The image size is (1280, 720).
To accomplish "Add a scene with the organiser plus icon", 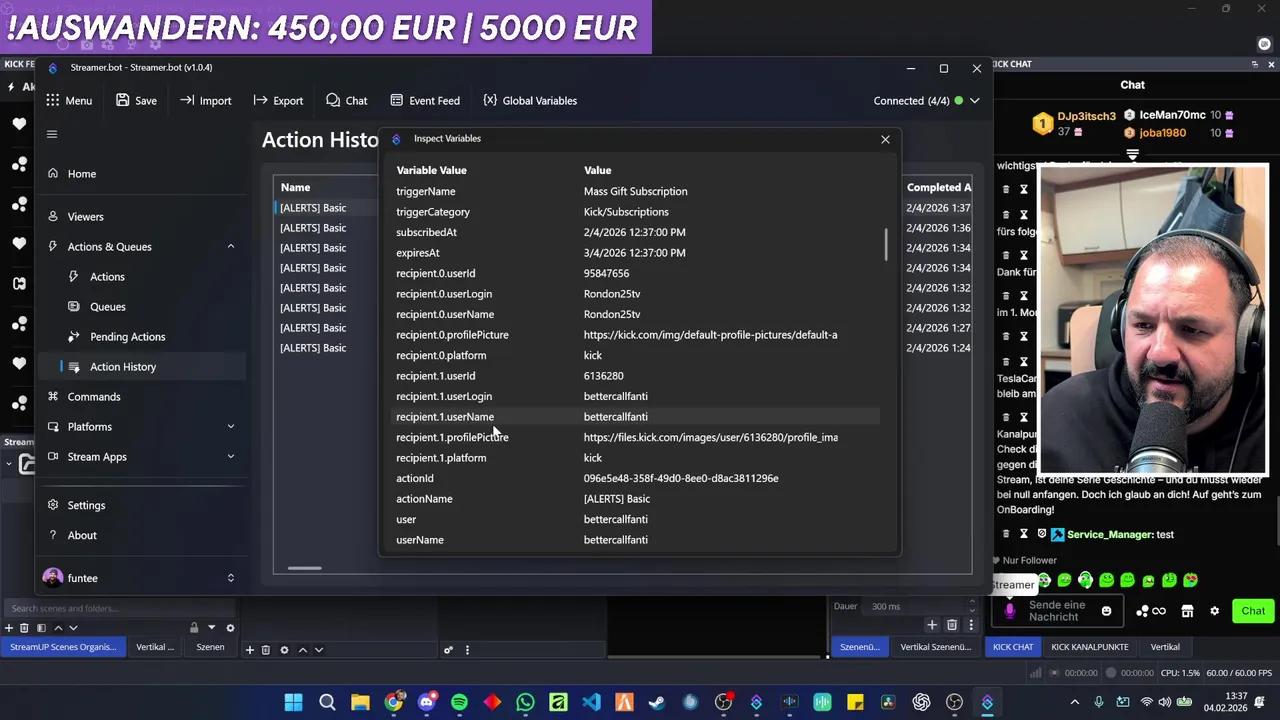I will click(x=9, y=628).
